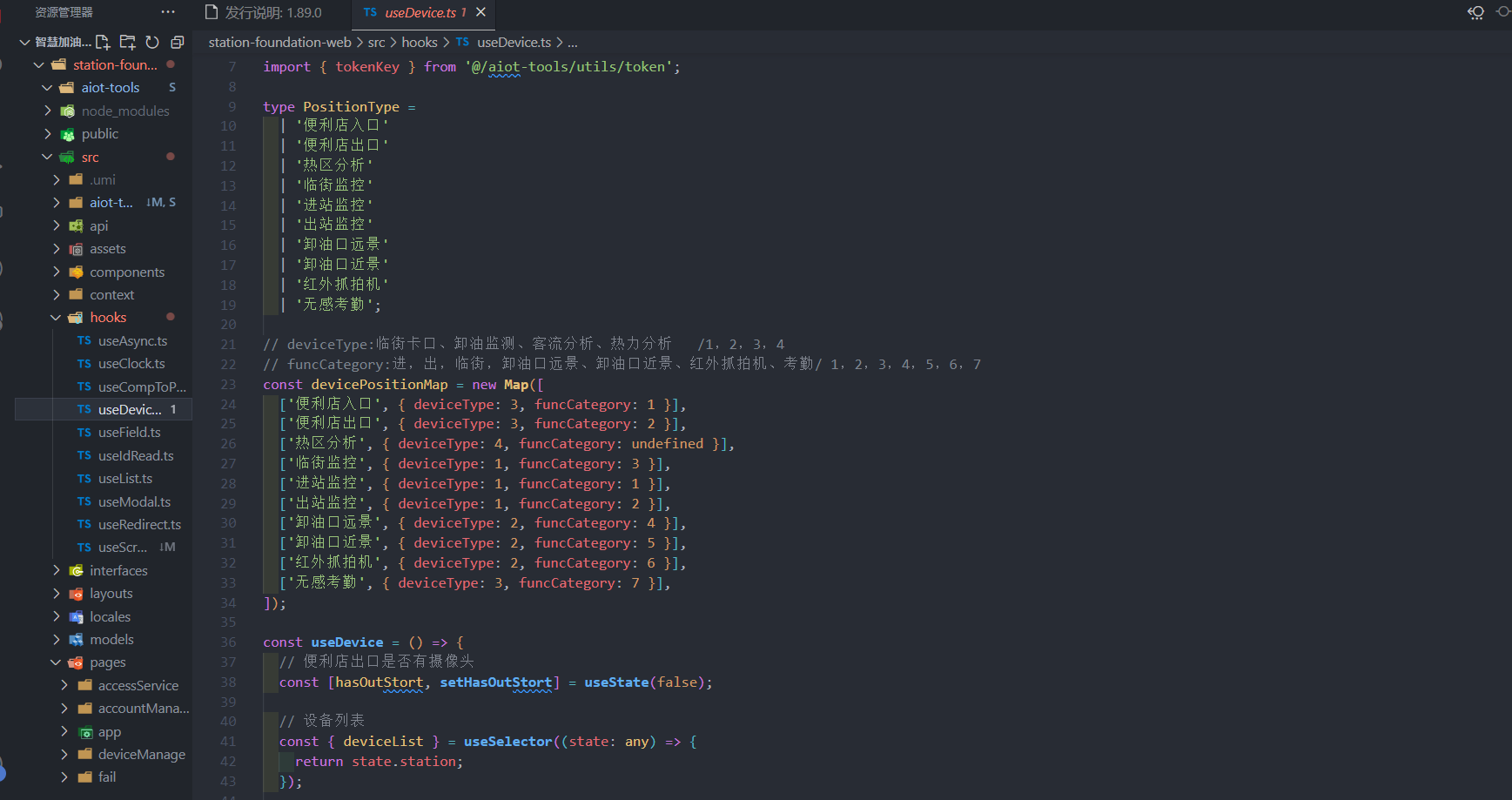Expand the public folder
Image resolution: width=1512 pixels, height=800 pixels.
[48, 133]
